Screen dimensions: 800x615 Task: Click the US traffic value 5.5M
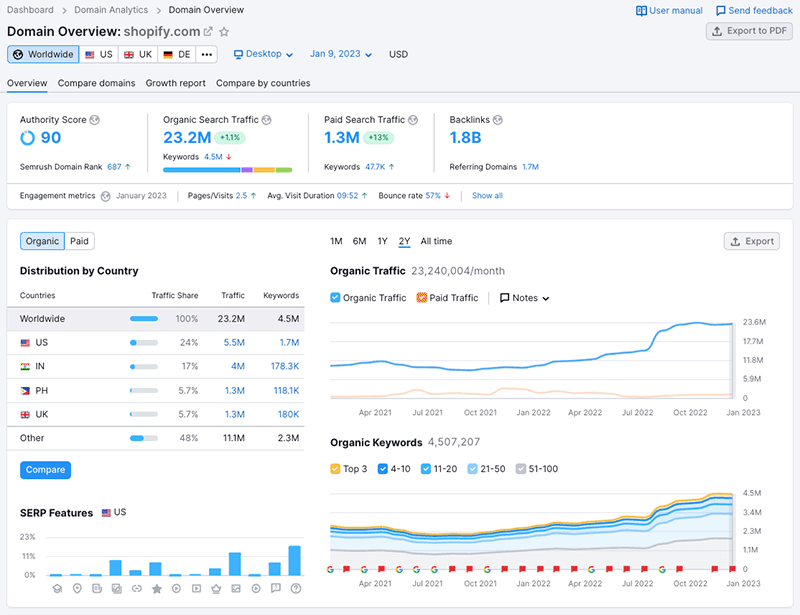[x=234, y=342]
